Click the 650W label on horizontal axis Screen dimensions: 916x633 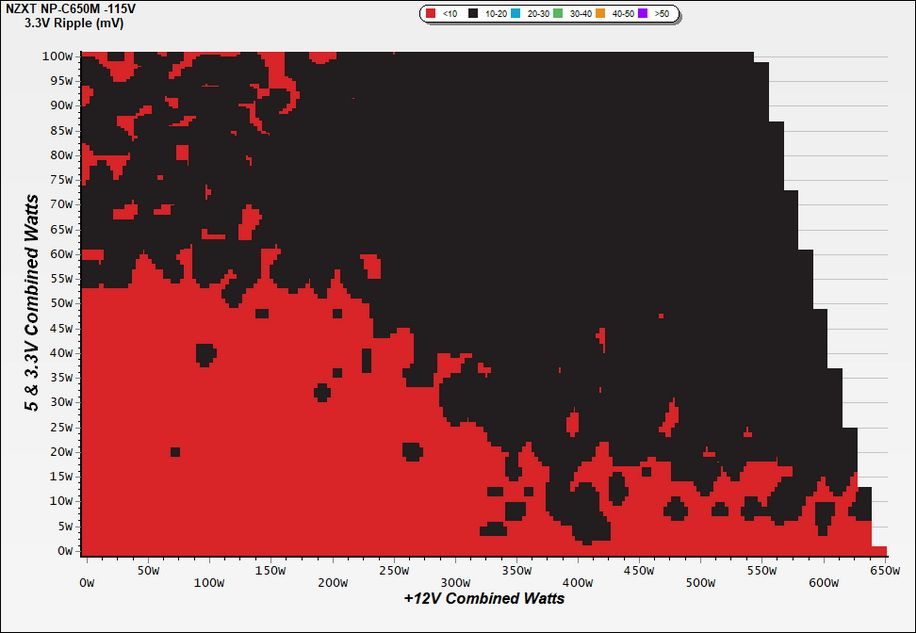pos(885,571)
